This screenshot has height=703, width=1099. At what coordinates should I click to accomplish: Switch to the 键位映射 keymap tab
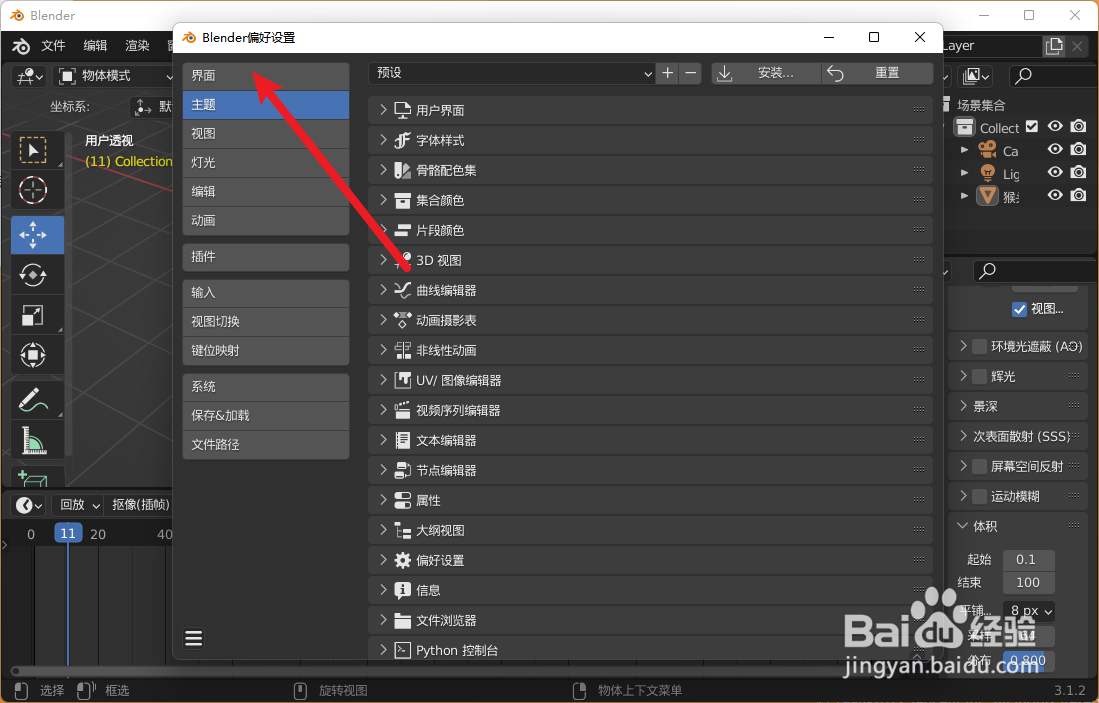(266, 350)
